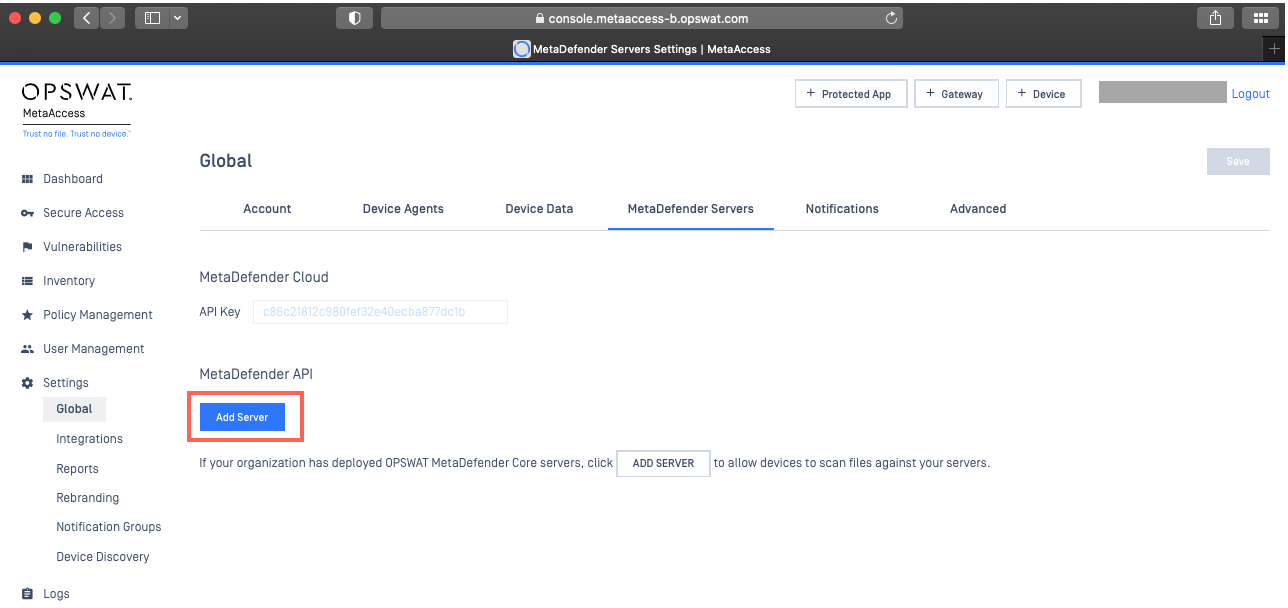Click the Global page heading
1288x608 pixels.
click(x=226, y=161)
